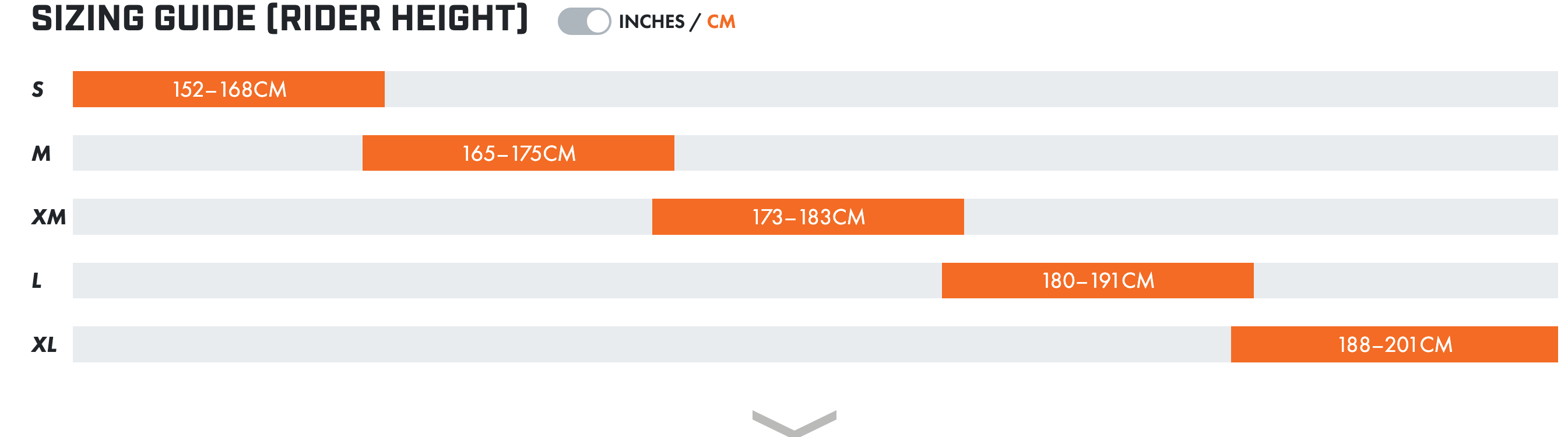Select the INCHES unit label

[651, 22]
